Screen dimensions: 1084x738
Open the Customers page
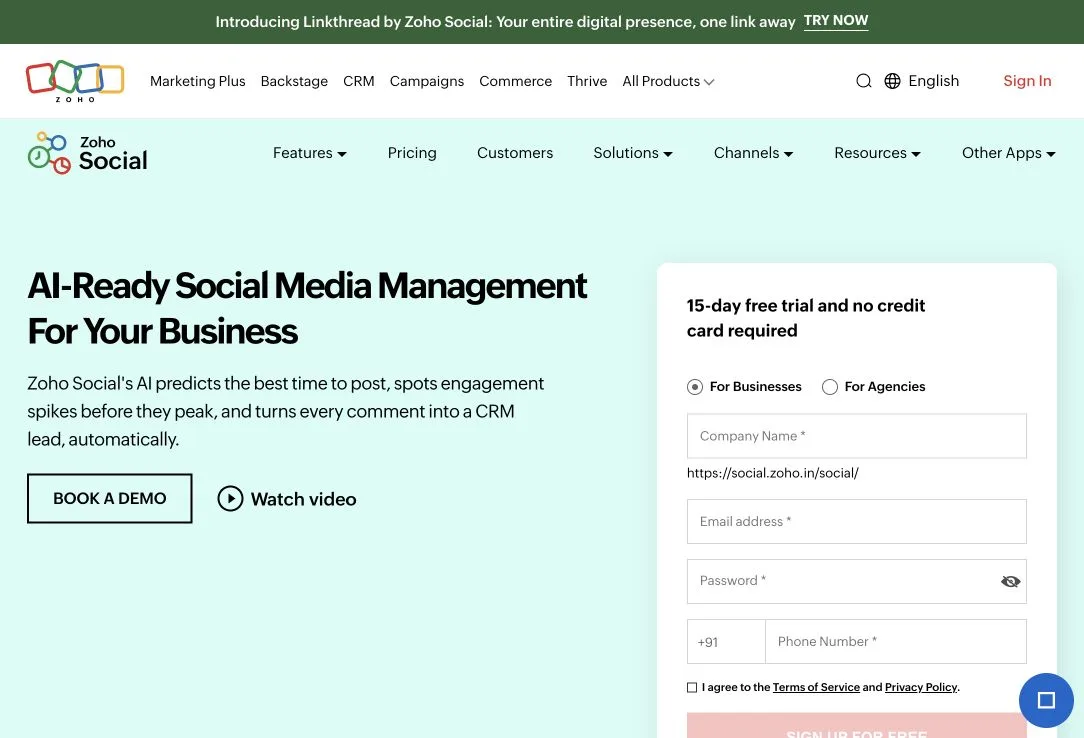[515, 153]
